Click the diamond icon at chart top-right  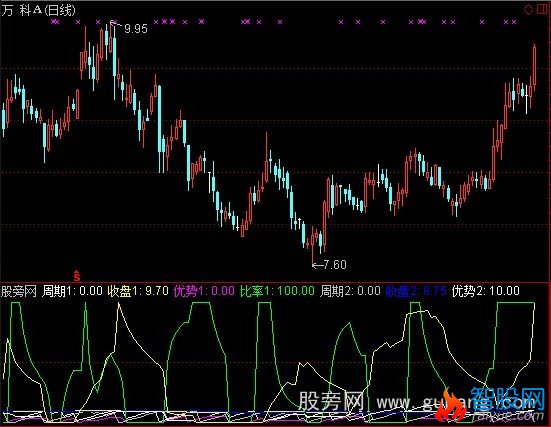coord(528,9)
